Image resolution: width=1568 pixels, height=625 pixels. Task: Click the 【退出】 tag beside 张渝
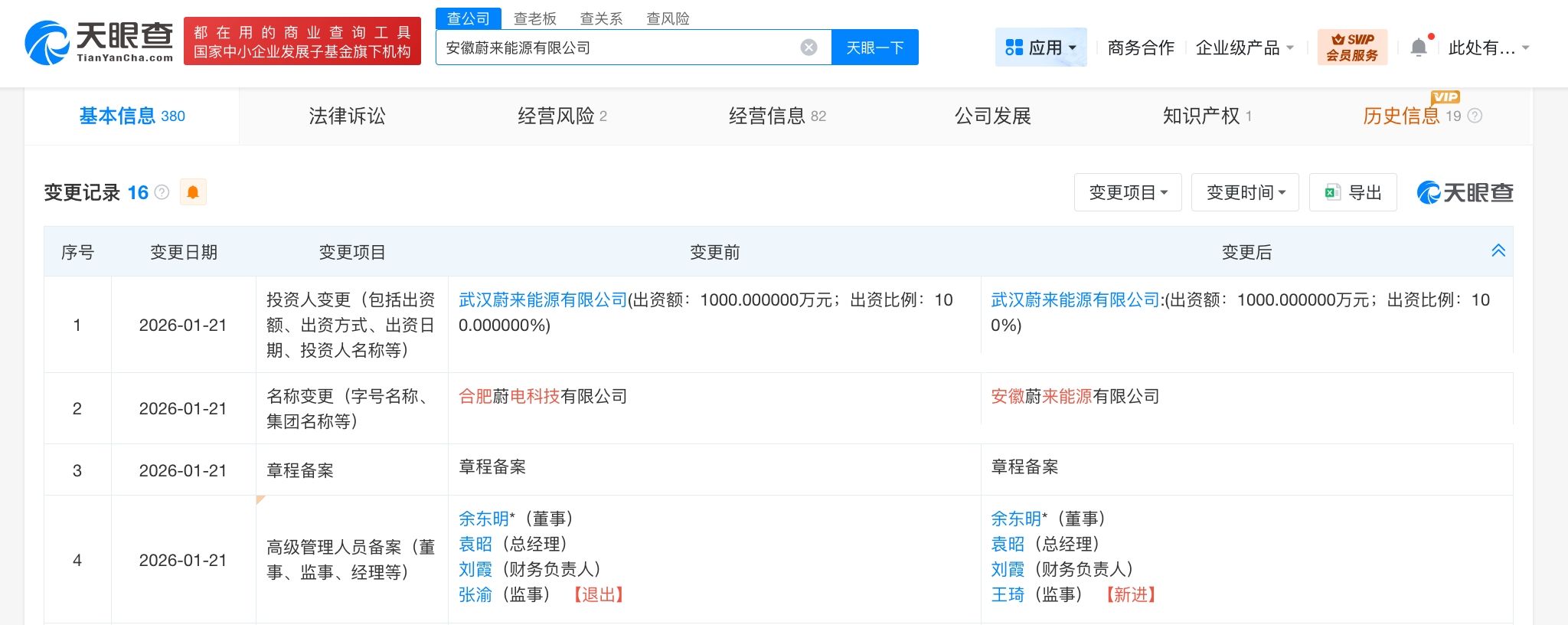pyautogui.click(x=599, y=594)
